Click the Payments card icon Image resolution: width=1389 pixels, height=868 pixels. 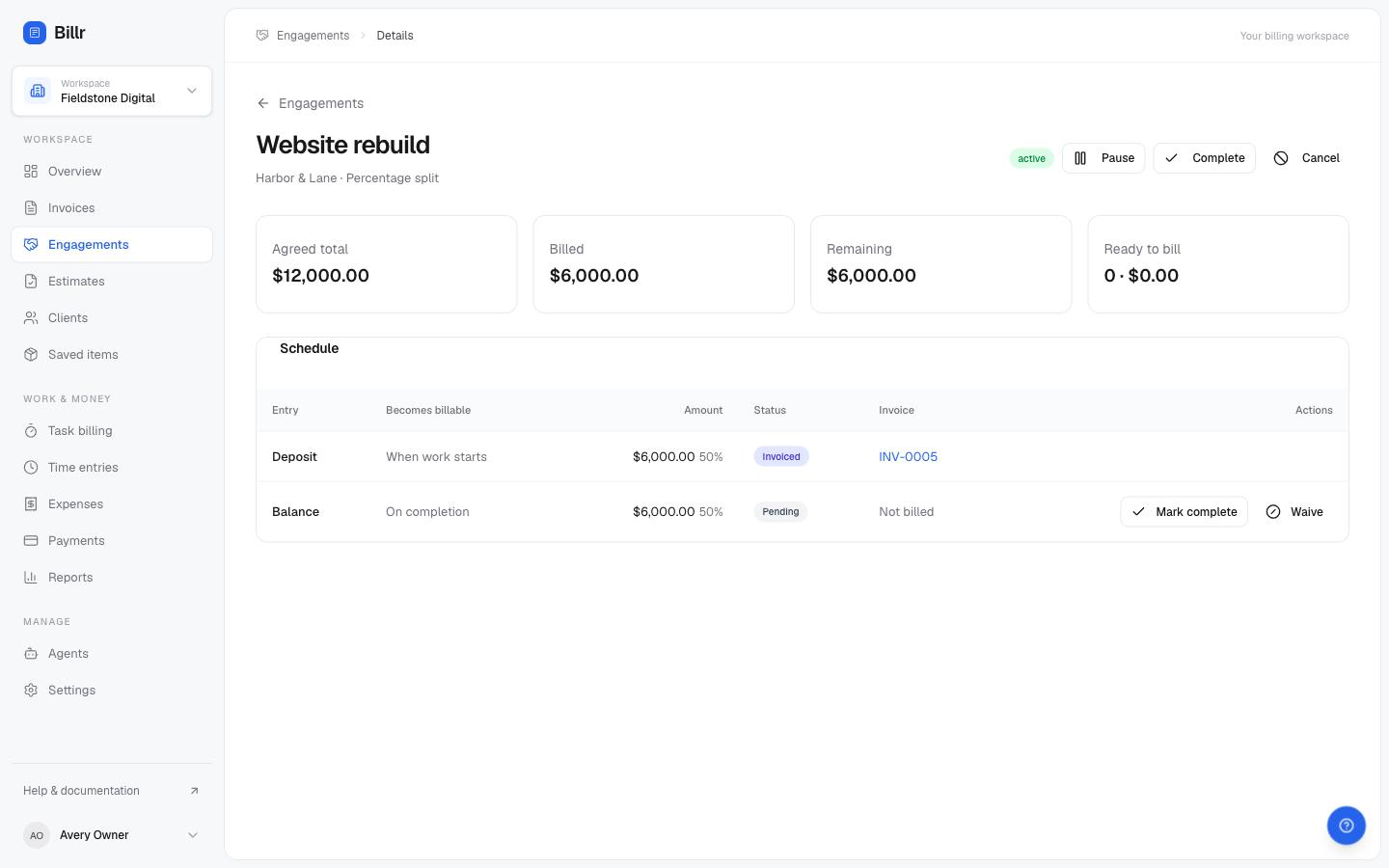pyautogui.click(x=31, y=541)
